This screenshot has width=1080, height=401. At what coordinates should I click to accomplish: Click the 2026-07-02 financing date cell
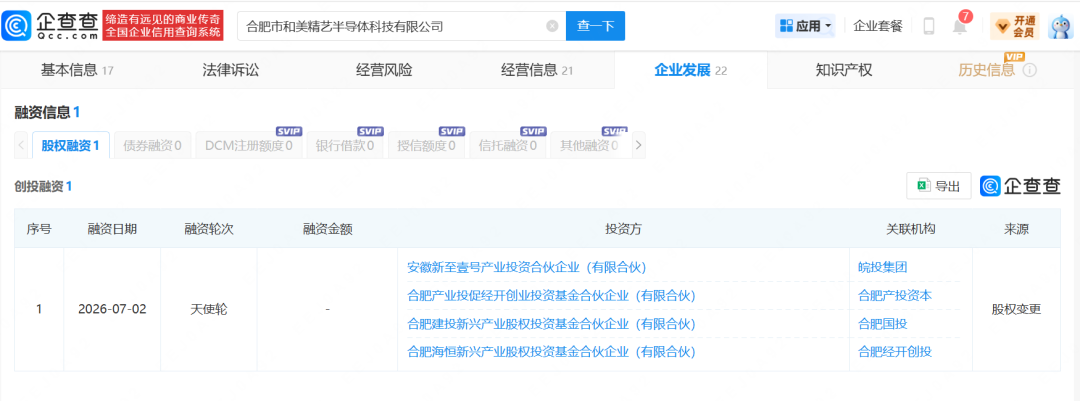pyautogui.click(x=112, y=309)
